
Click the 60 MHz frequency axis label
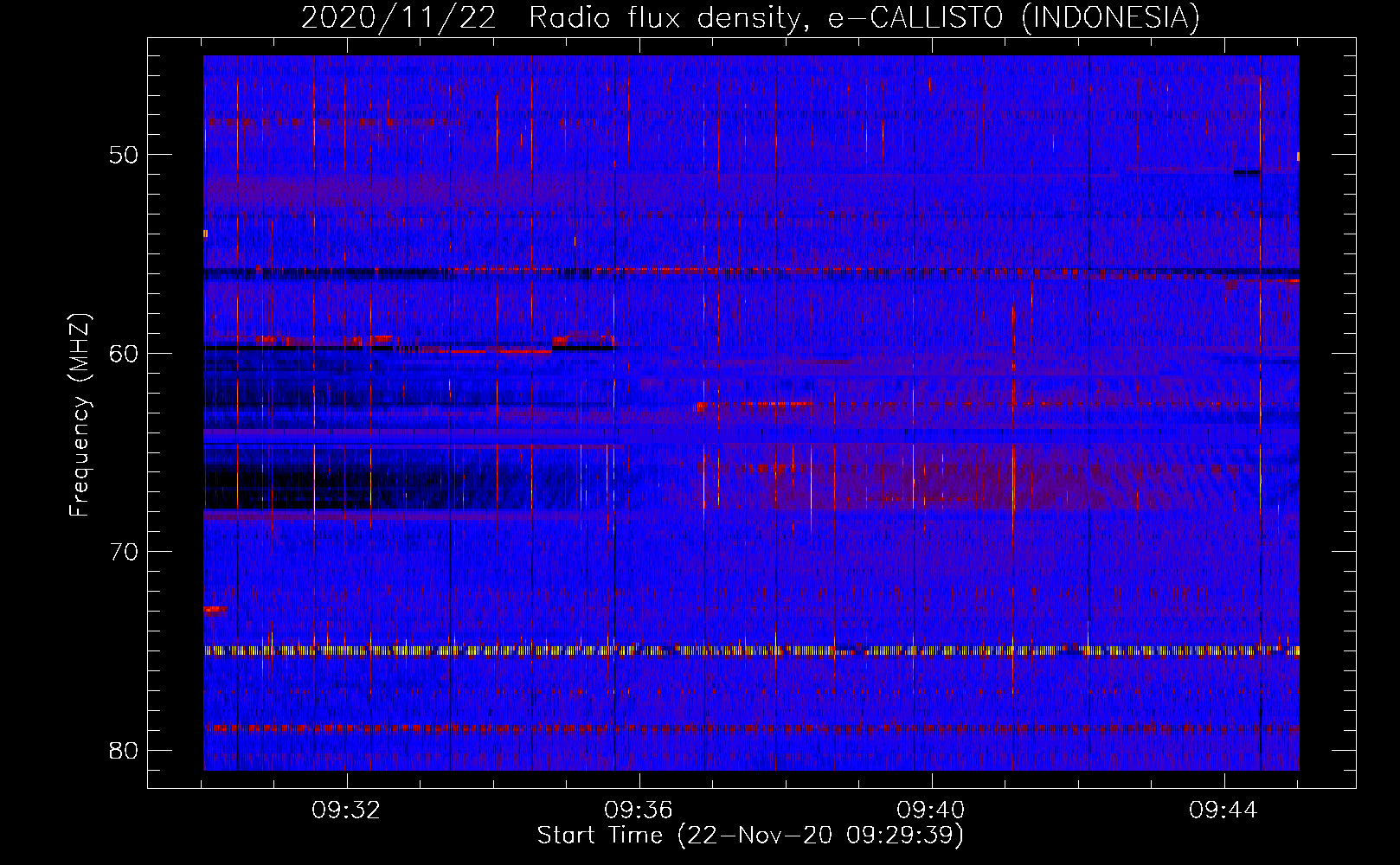point(125,354)
